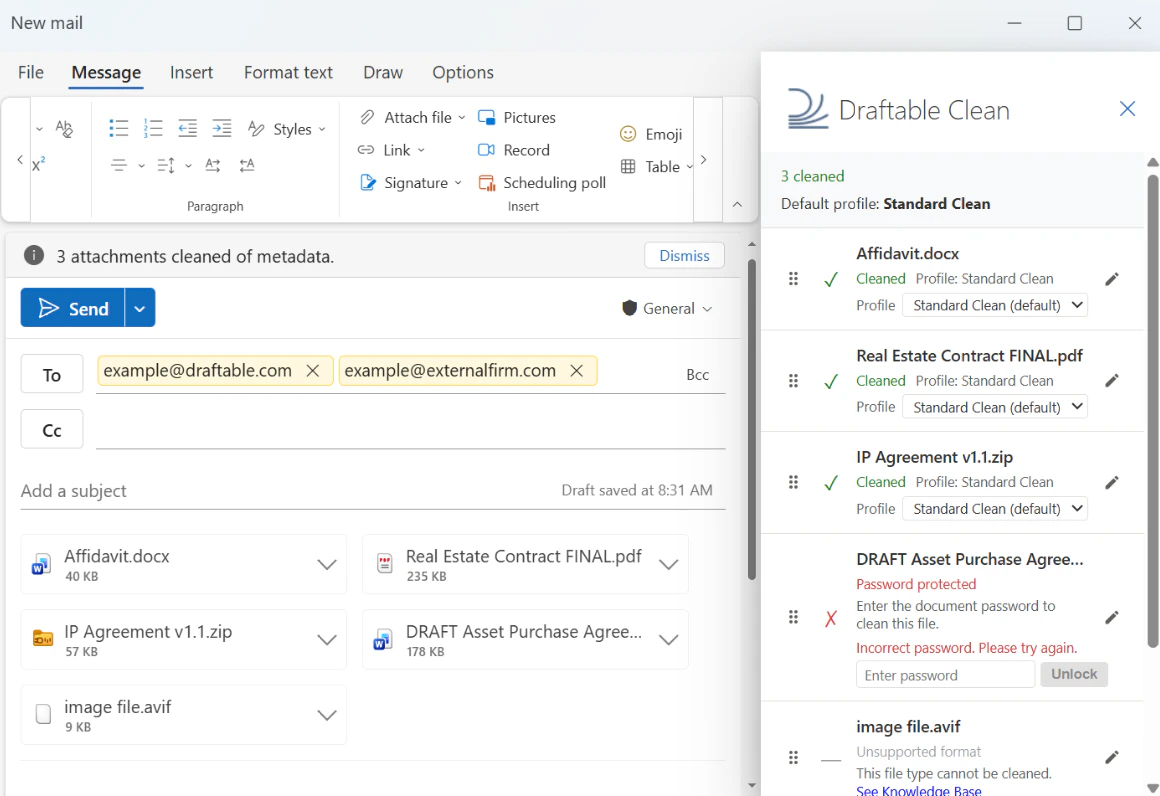Expand IP Agreement v1.1.zip attachment menu
The height and width of the screenshot is (796, 1160).
pos(326,640)
